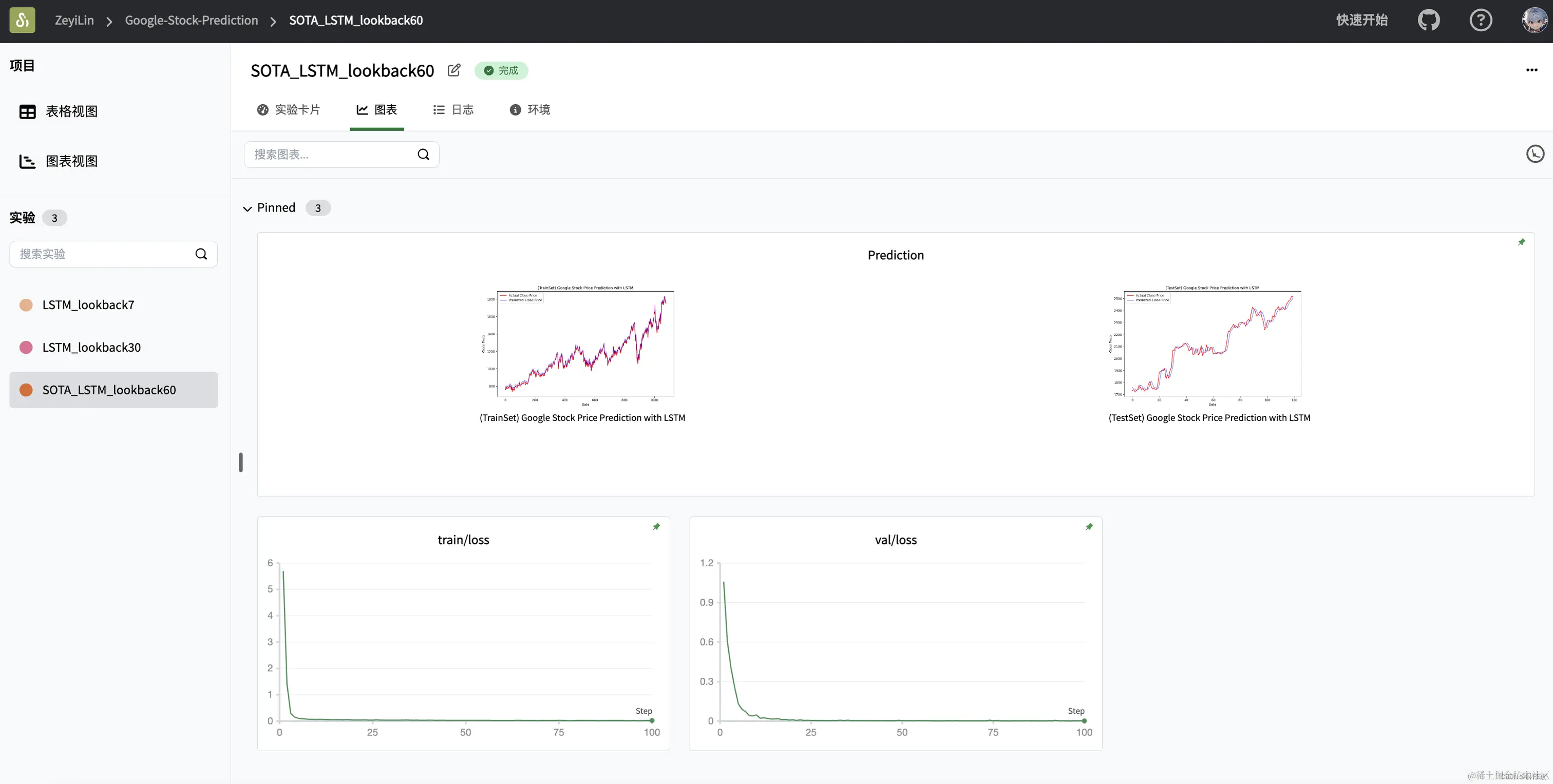Image resolution: width=1553 pixels, height=784 pixels.
Task: Open the user avatar menu
Action: coord(1532,20)
